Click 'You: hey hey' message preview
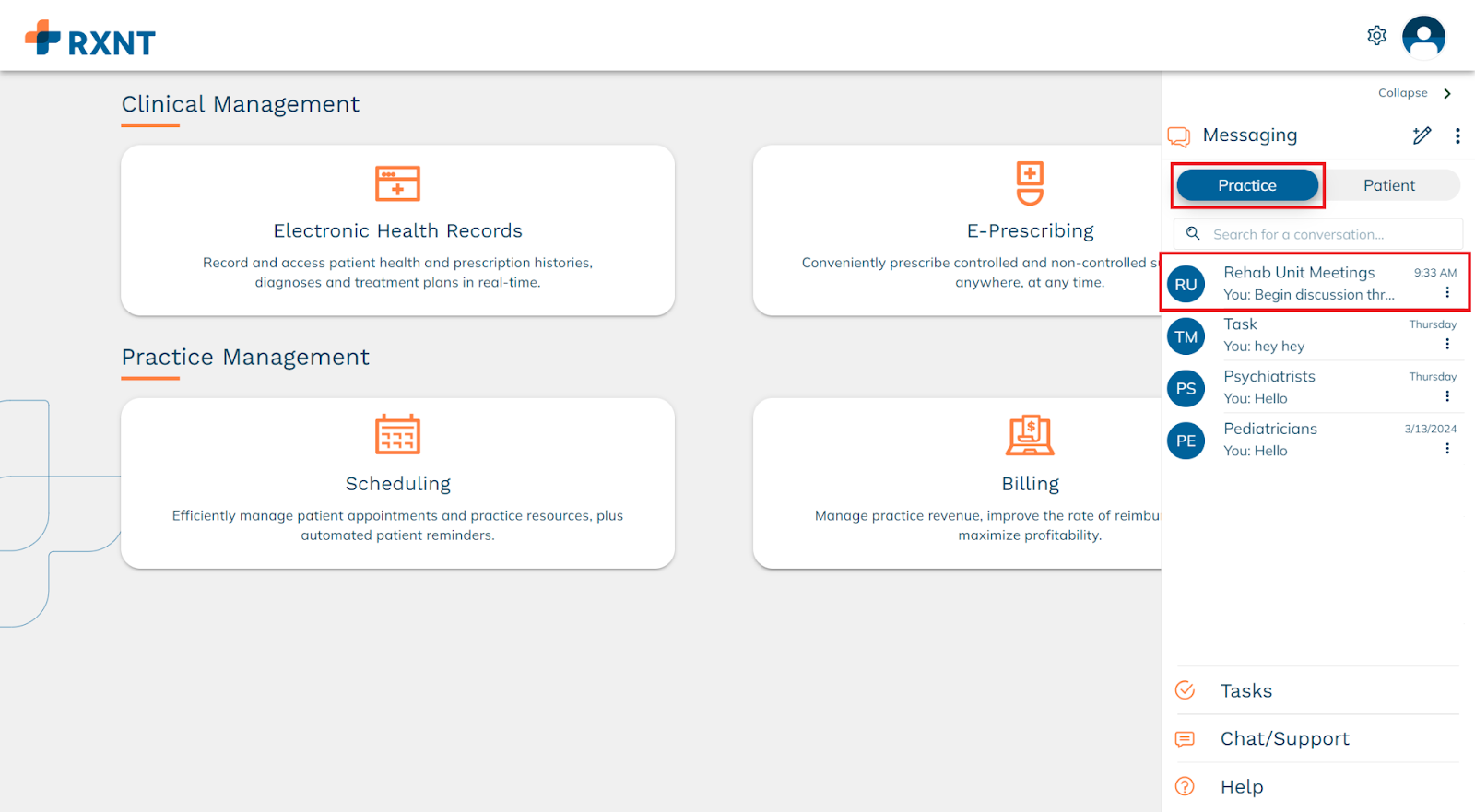This screenshot has width=1475, height=812. click(1264, 347)
